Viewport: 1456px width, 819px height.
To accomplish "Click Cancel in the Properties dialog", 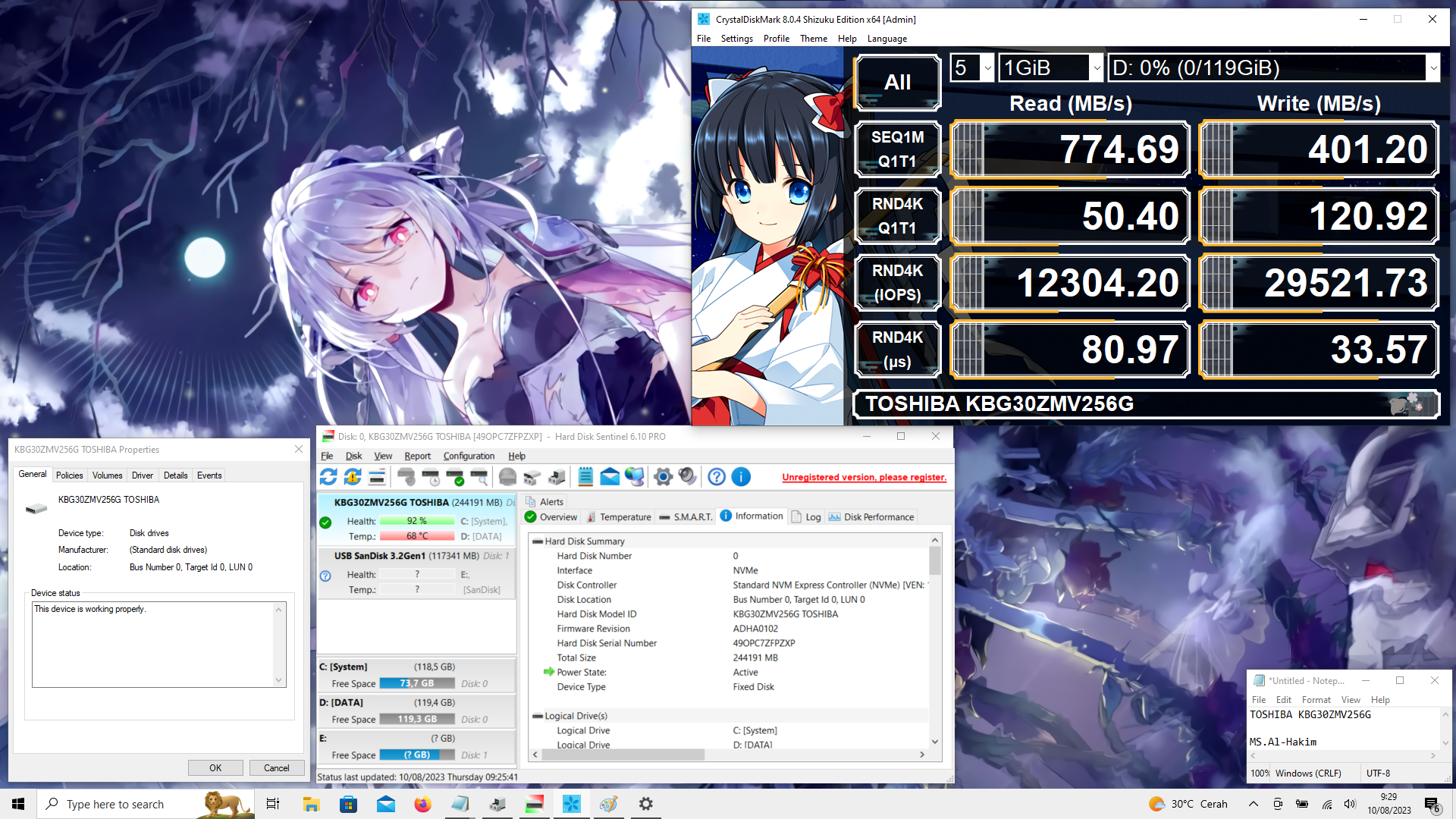I will click(x=276, y=768).
